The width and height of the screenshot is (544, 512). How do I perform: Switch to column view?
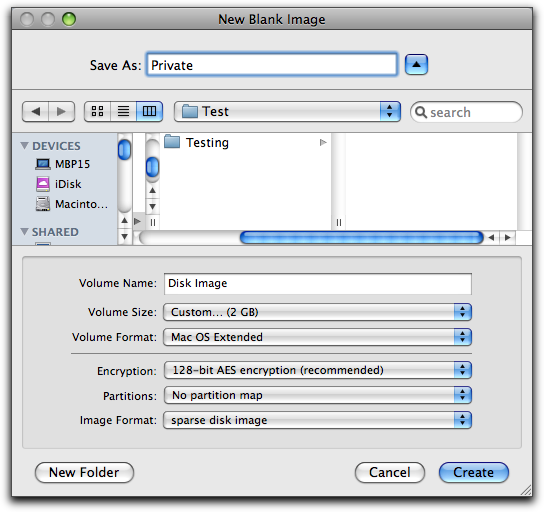[x=150, y=111]
